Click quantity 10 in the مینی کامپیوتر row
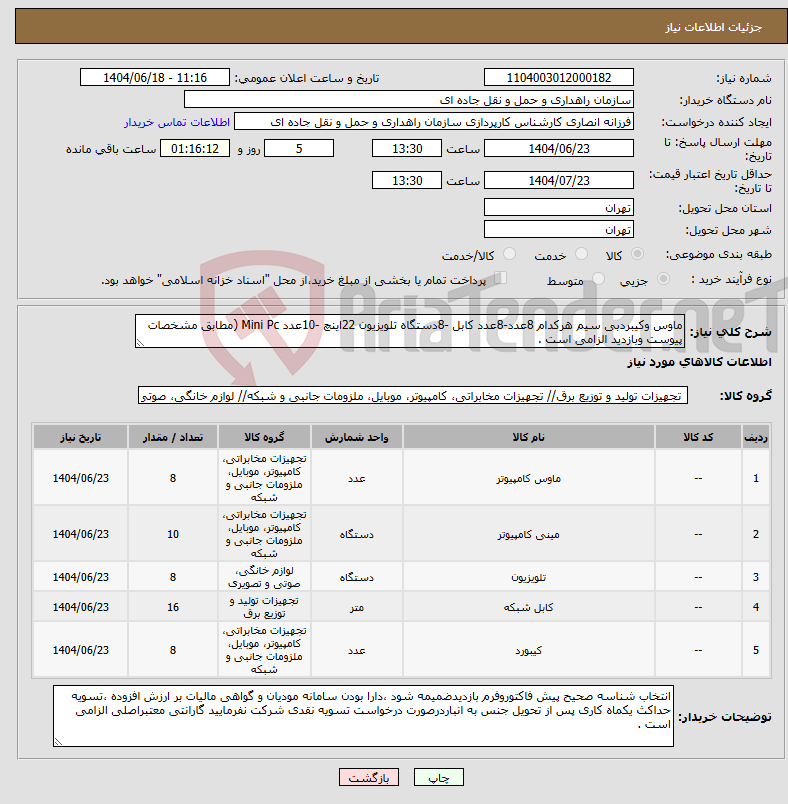Image resolution: width=788 pixels, height=804 pixels. pos(173,534)
